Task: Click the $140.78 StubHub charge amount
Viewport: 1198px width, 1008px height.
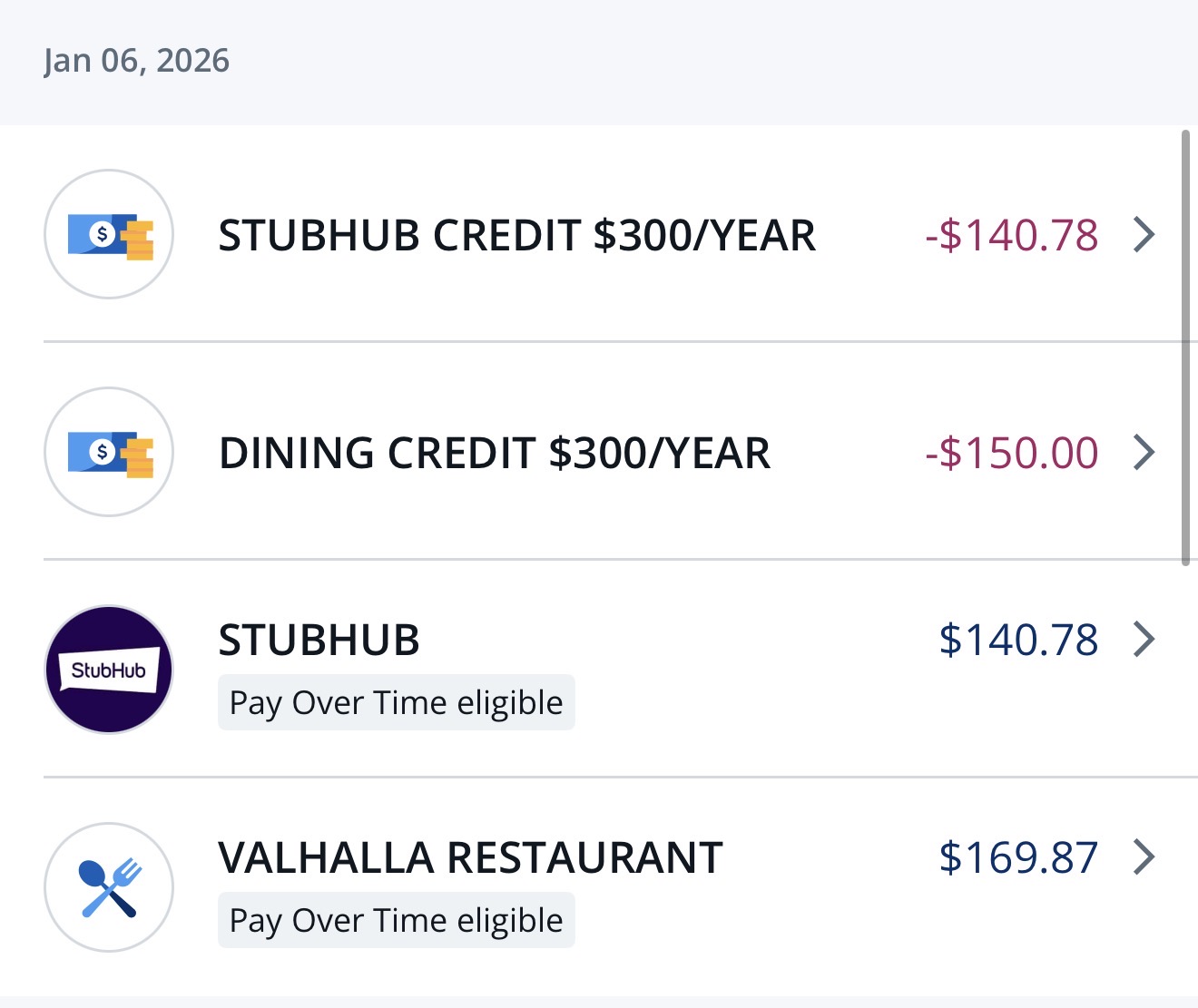Action: pyautogui.click(x=1018, y=641)
